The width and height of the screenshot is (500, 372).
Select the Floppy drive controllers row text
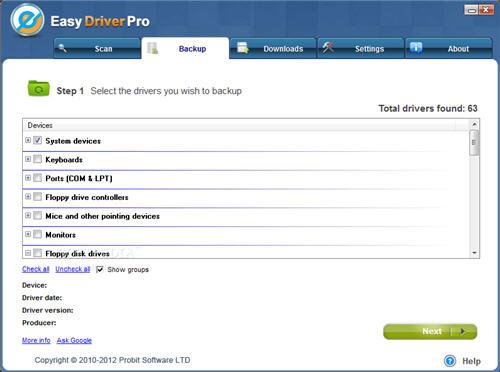[87, 197]
